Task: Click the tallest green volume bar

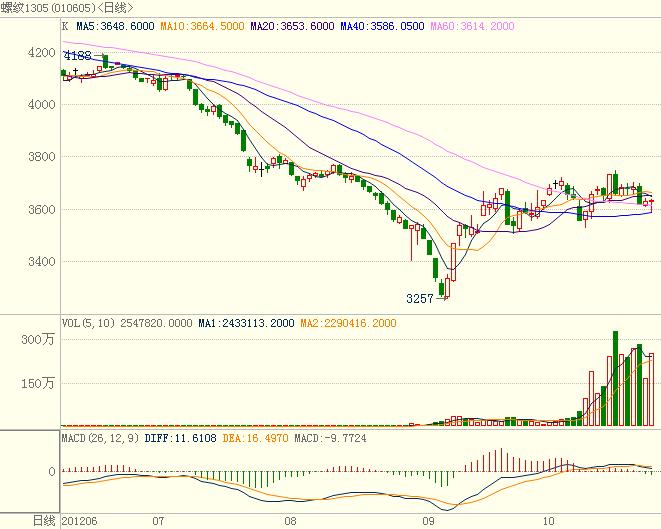Action: [616, 379]
